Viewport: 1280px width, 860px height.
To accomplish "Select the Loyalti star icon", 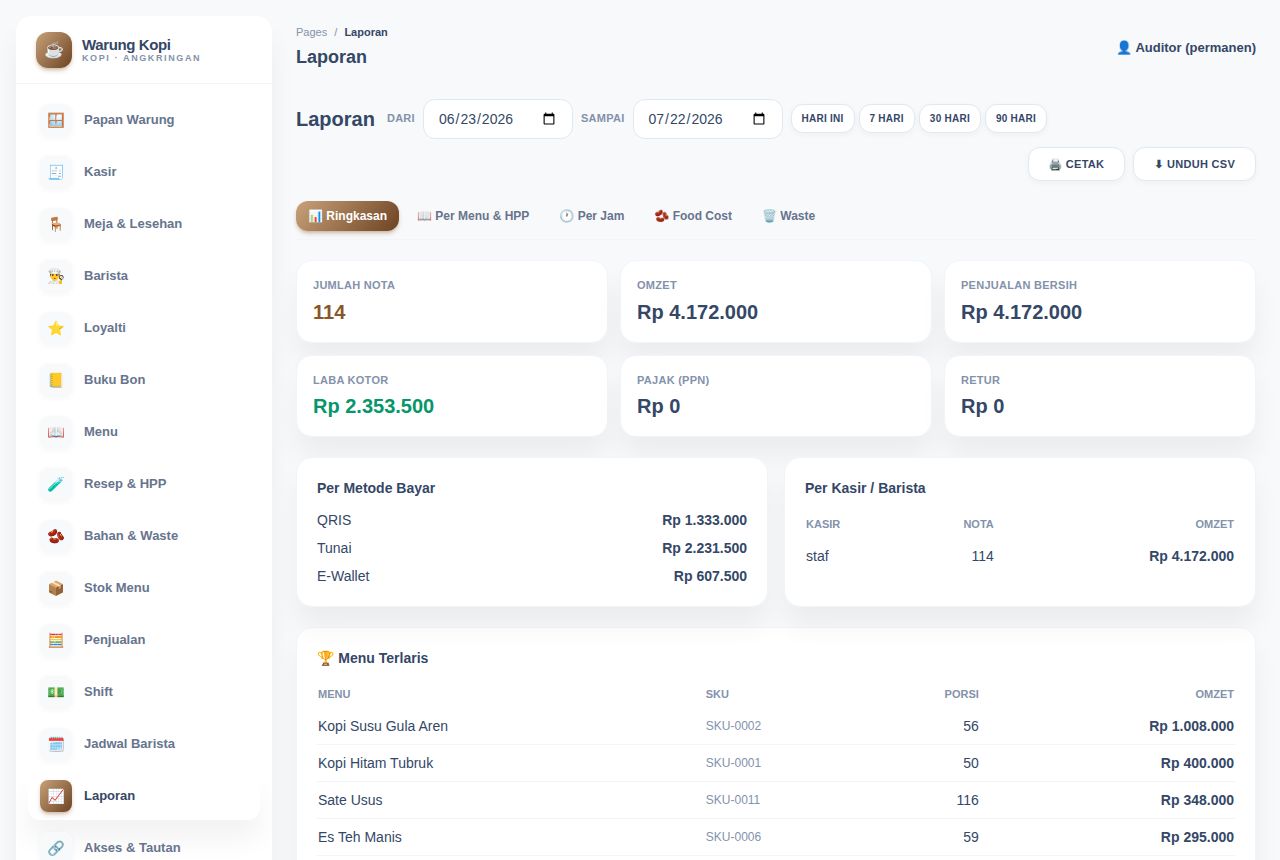I will [56, 328].
